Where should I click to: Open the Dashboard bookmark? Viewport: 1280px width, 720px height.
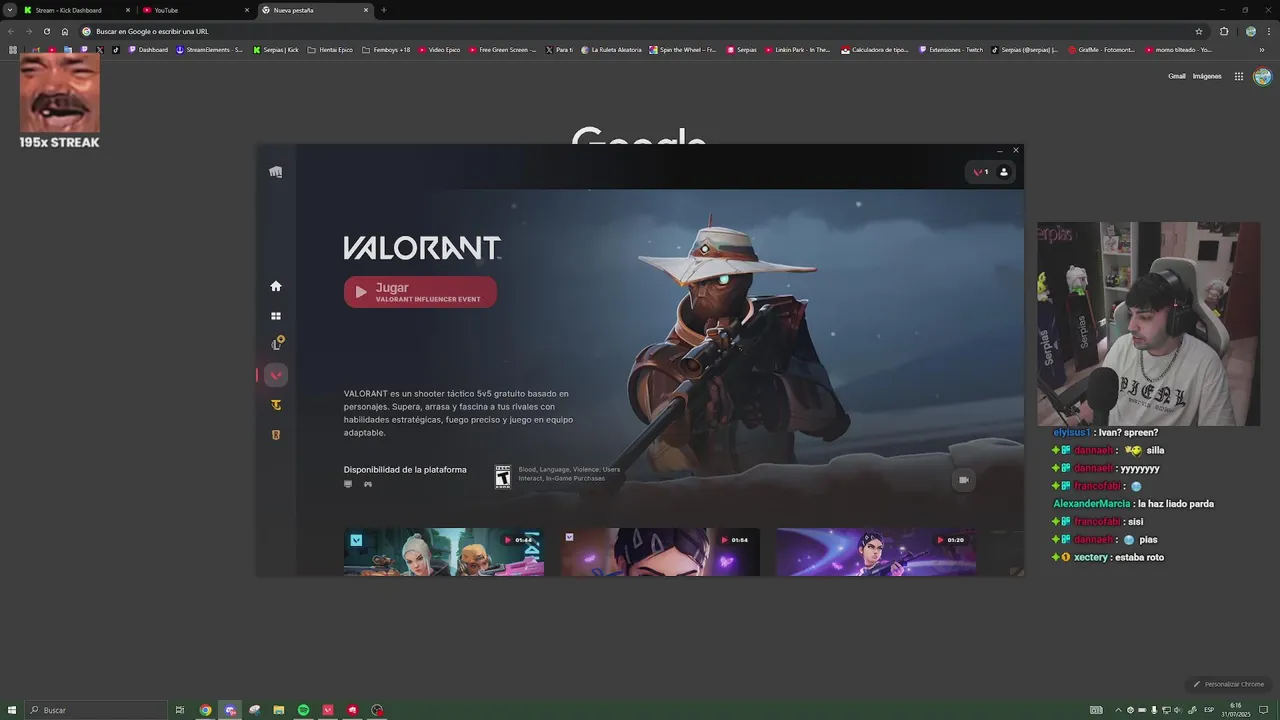[148, 49]
